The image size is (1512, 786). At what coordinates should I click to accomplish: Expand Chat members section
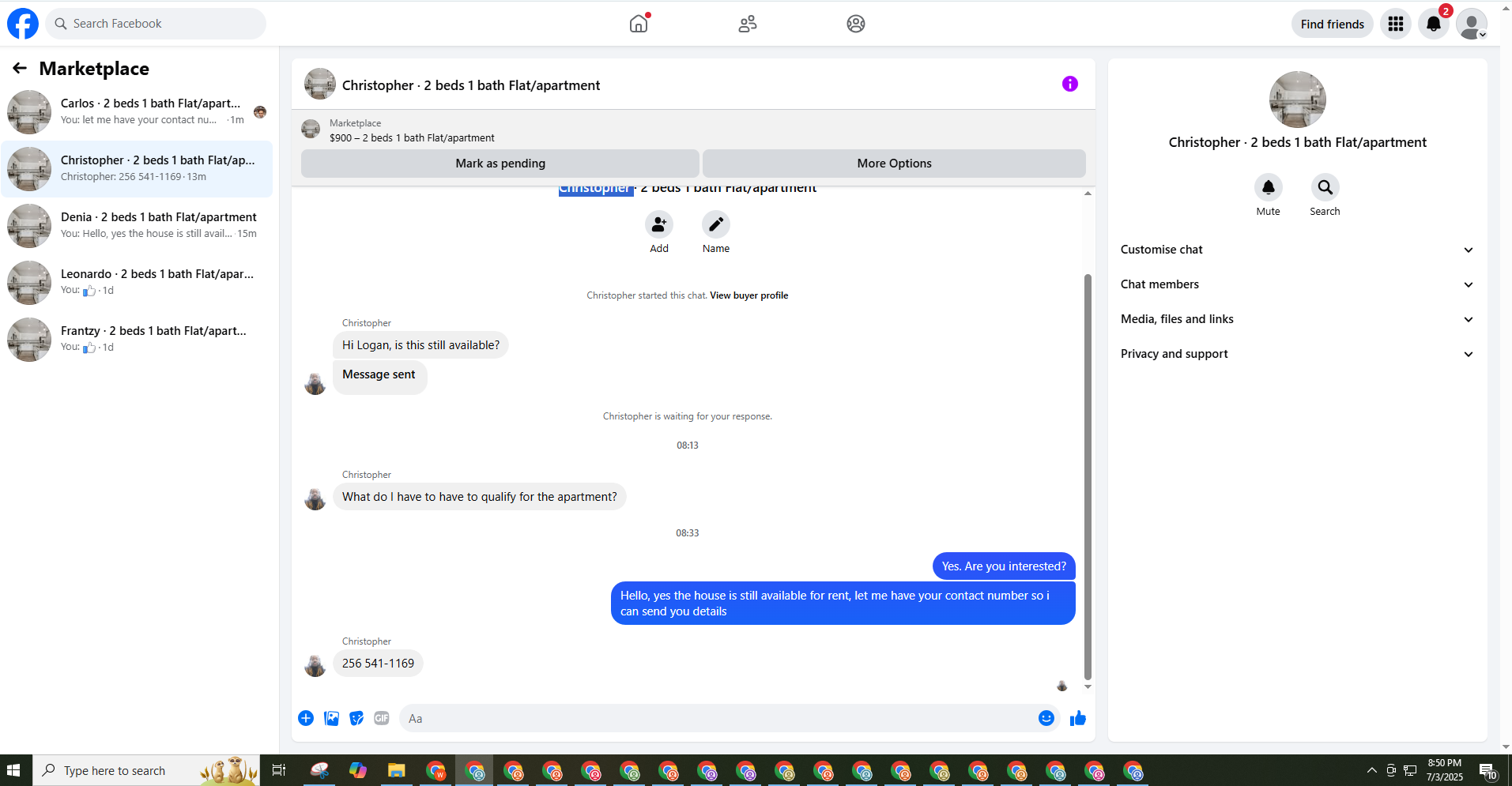pos(1297,284)
